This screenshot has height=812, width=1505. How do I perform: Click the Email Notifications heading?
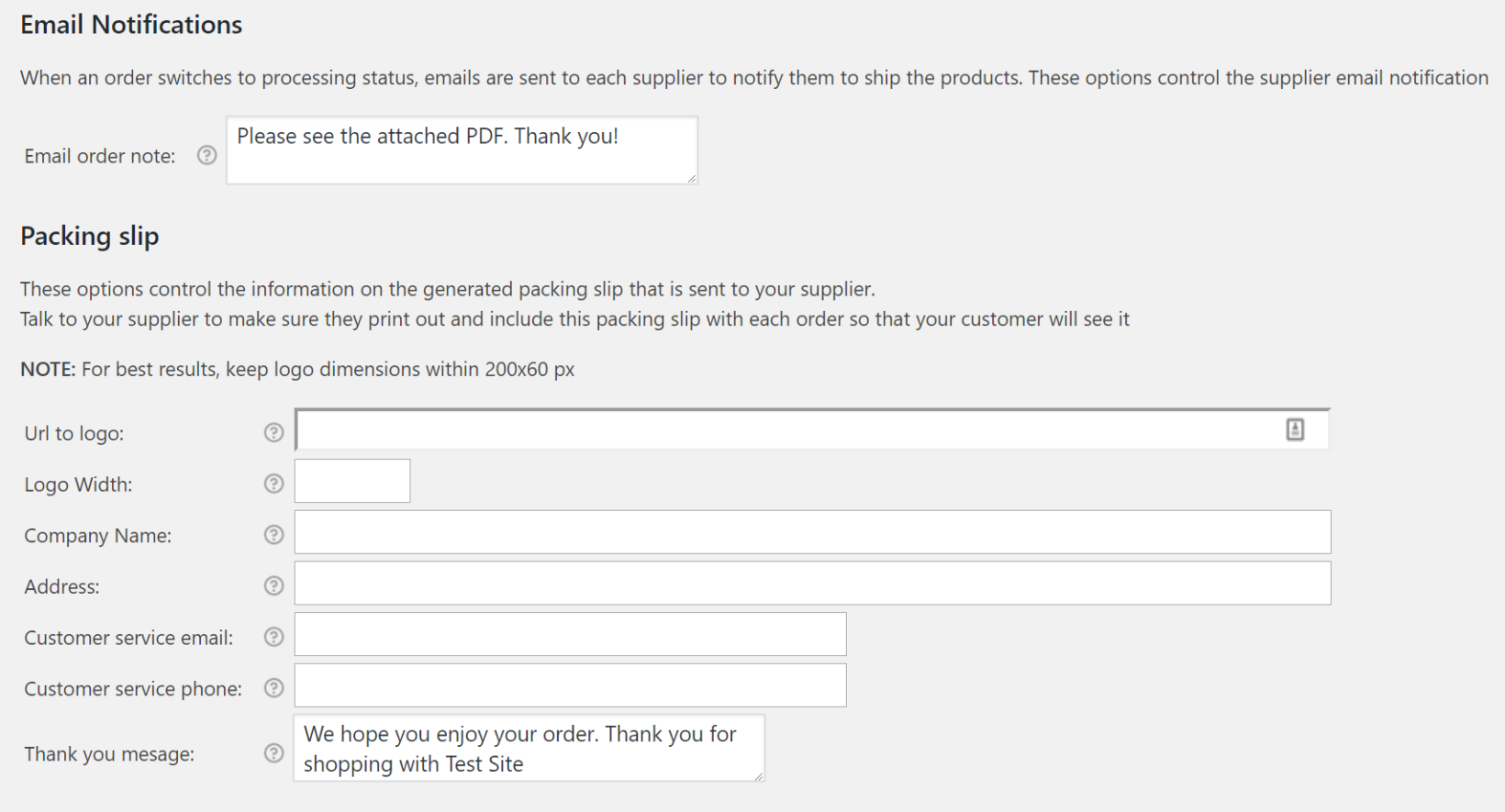[130, 24]
